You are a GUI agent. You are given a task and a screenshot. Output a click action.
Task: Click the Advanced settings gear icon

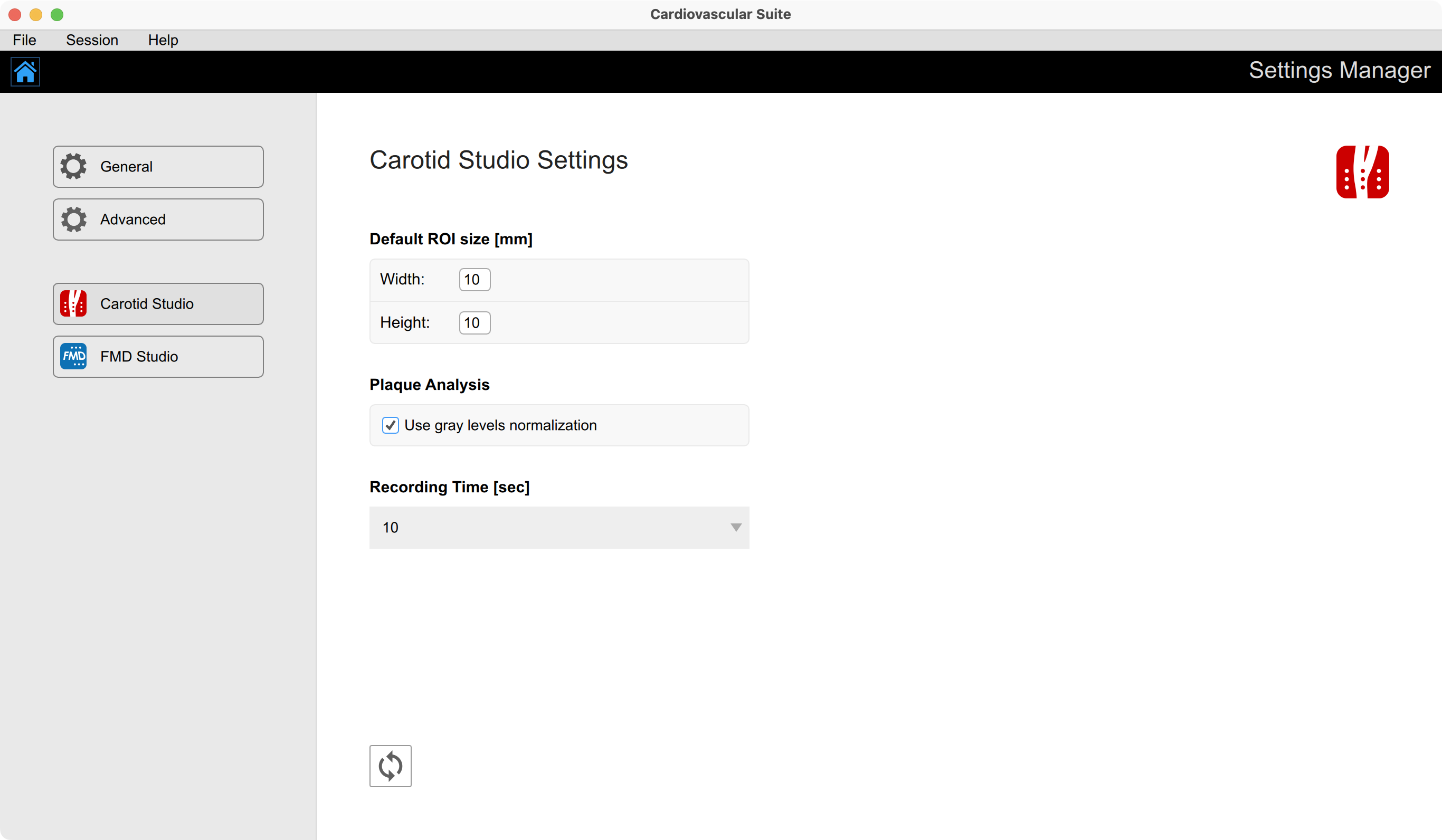73,218
